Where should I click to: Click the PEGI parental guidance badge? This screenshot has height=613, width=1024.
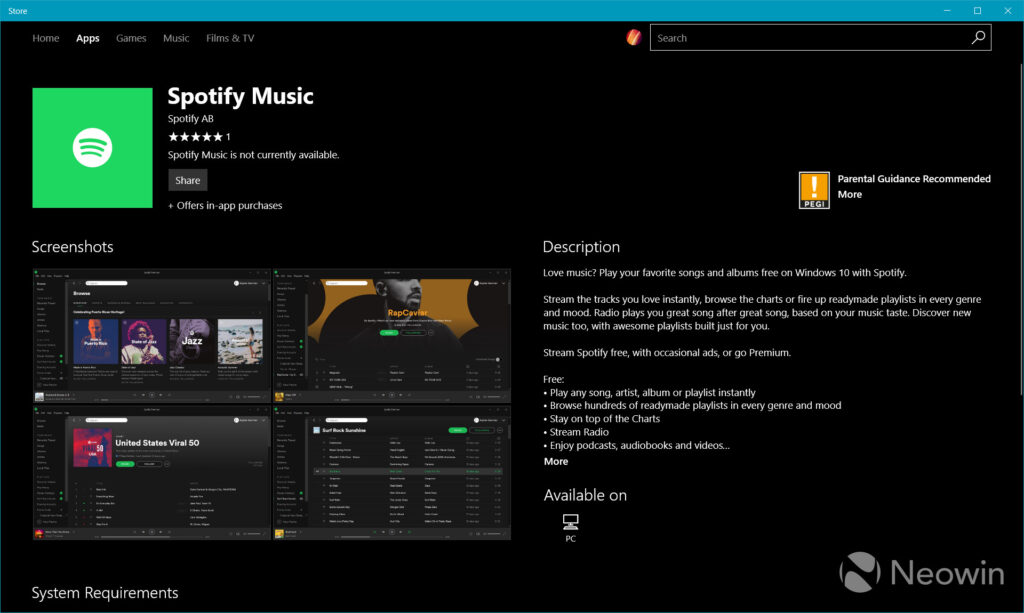[814, 190]
